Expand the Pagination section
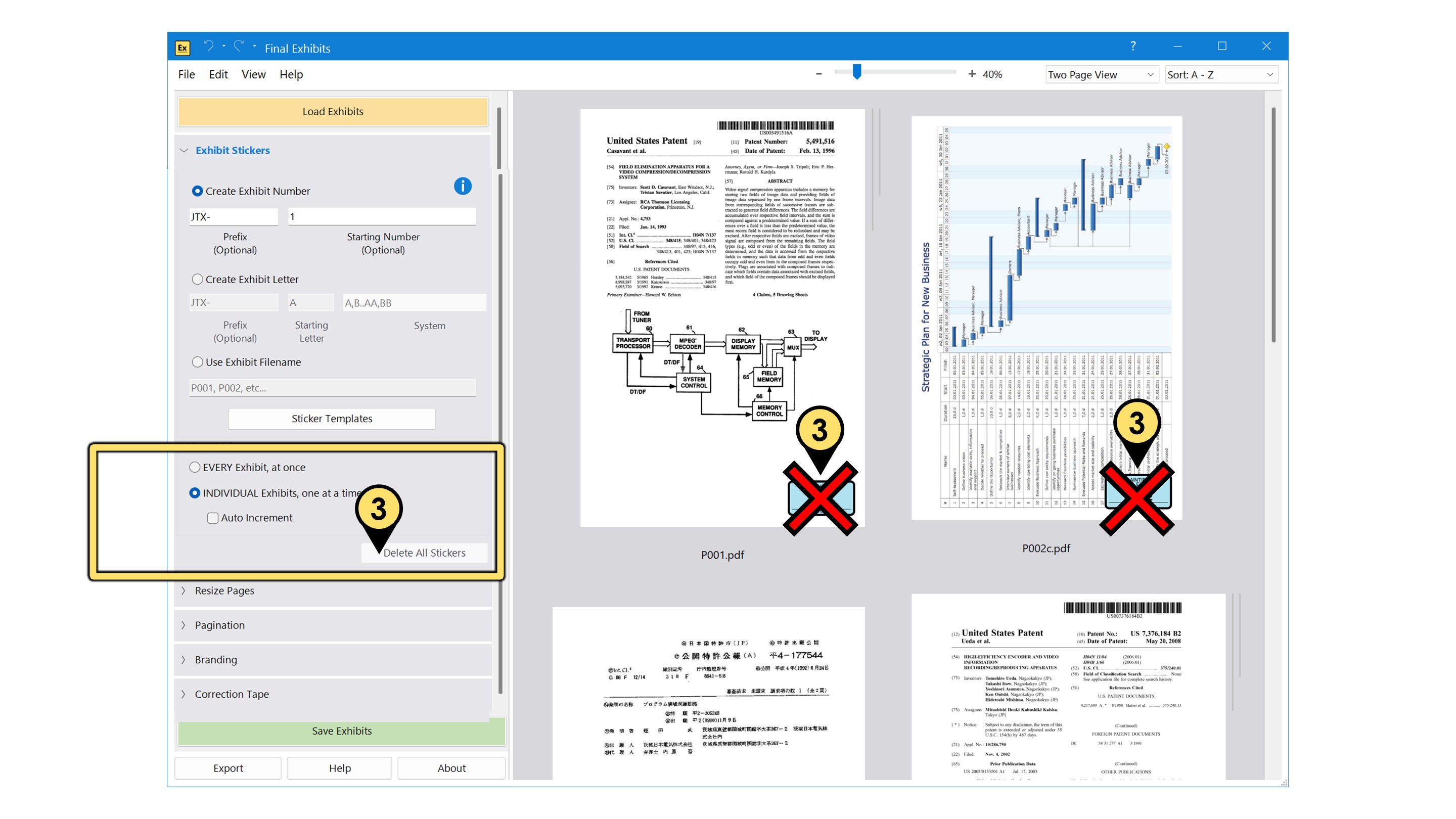 [219, 625]
